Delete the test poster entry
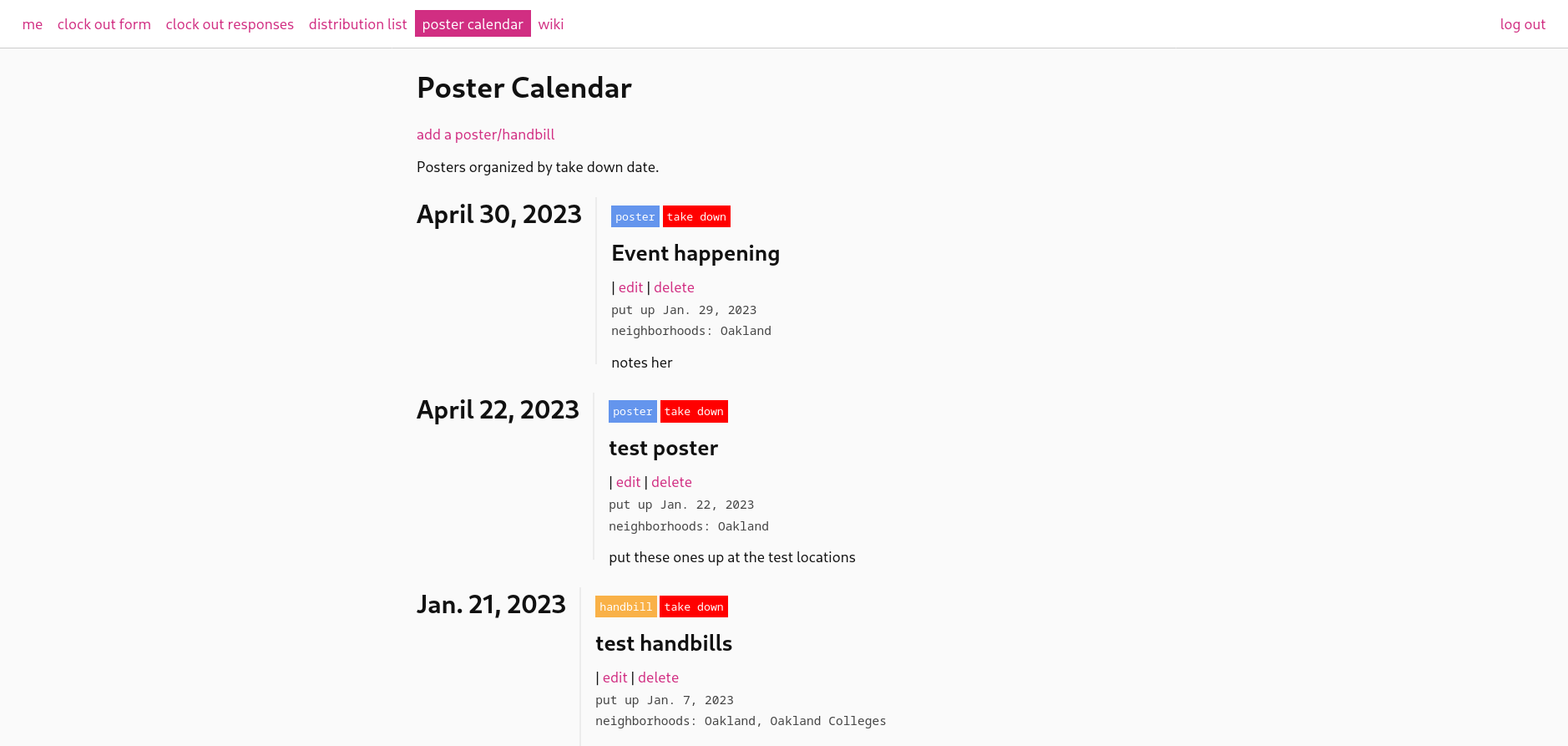Viewport: 1568px width, 746px height. point(671,482)
